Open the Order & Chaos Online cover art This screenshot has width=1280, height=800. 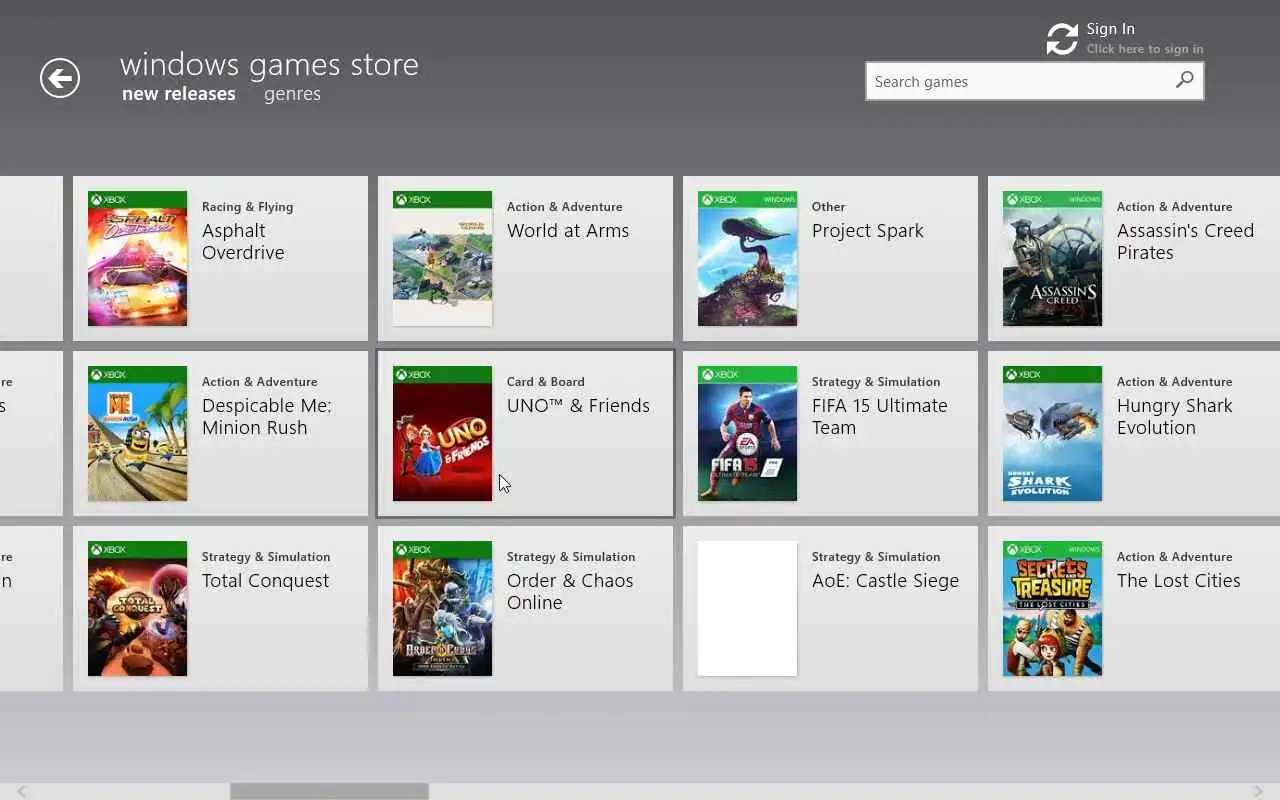pos(442,608)
